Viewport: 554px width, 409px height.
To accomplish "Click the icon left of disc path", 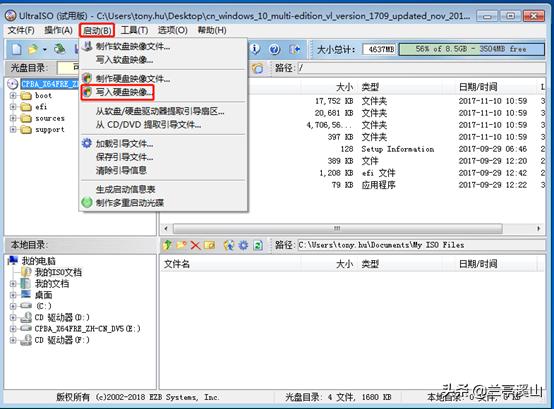I will (x=258, y=68).
